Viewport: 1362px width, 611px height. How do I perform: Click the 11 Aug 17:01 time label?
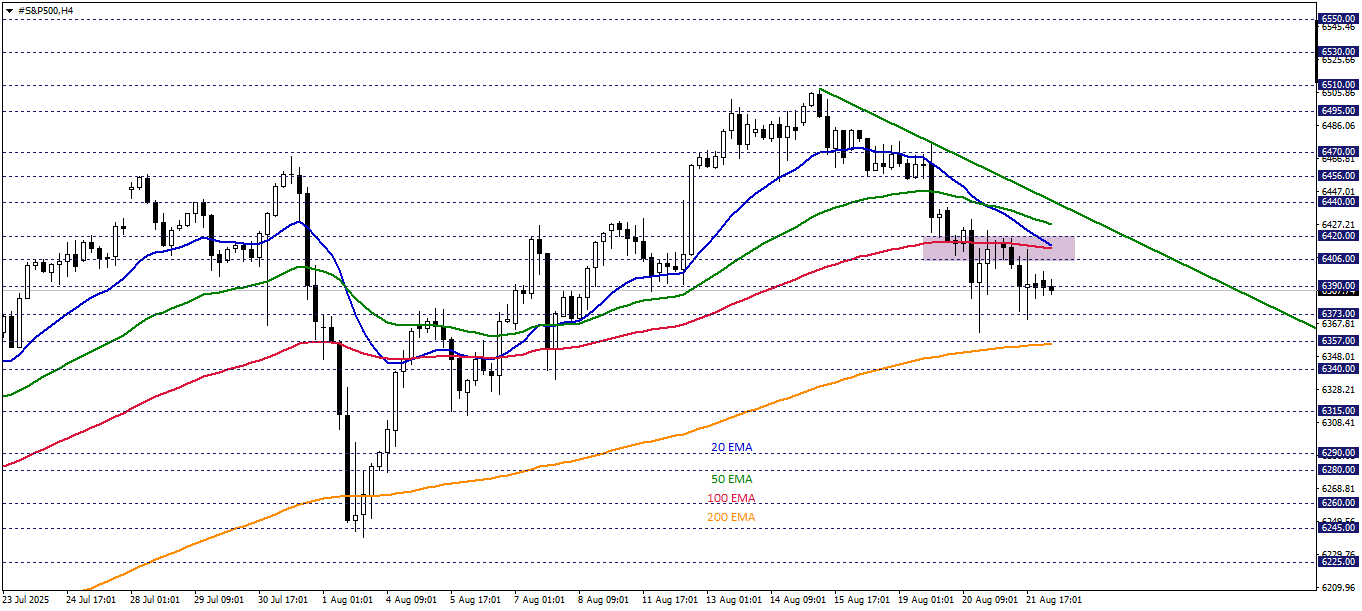(x=670, y=601)
